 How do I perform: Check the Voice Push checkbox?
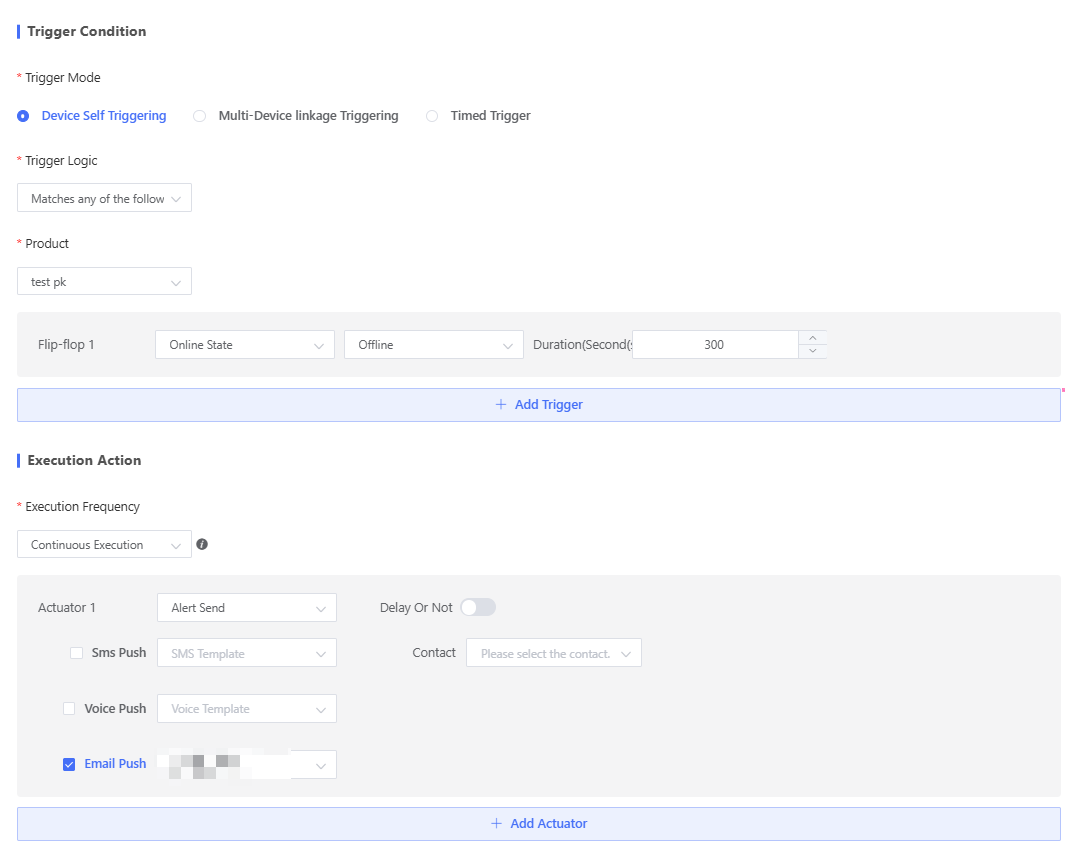[69, 708]
